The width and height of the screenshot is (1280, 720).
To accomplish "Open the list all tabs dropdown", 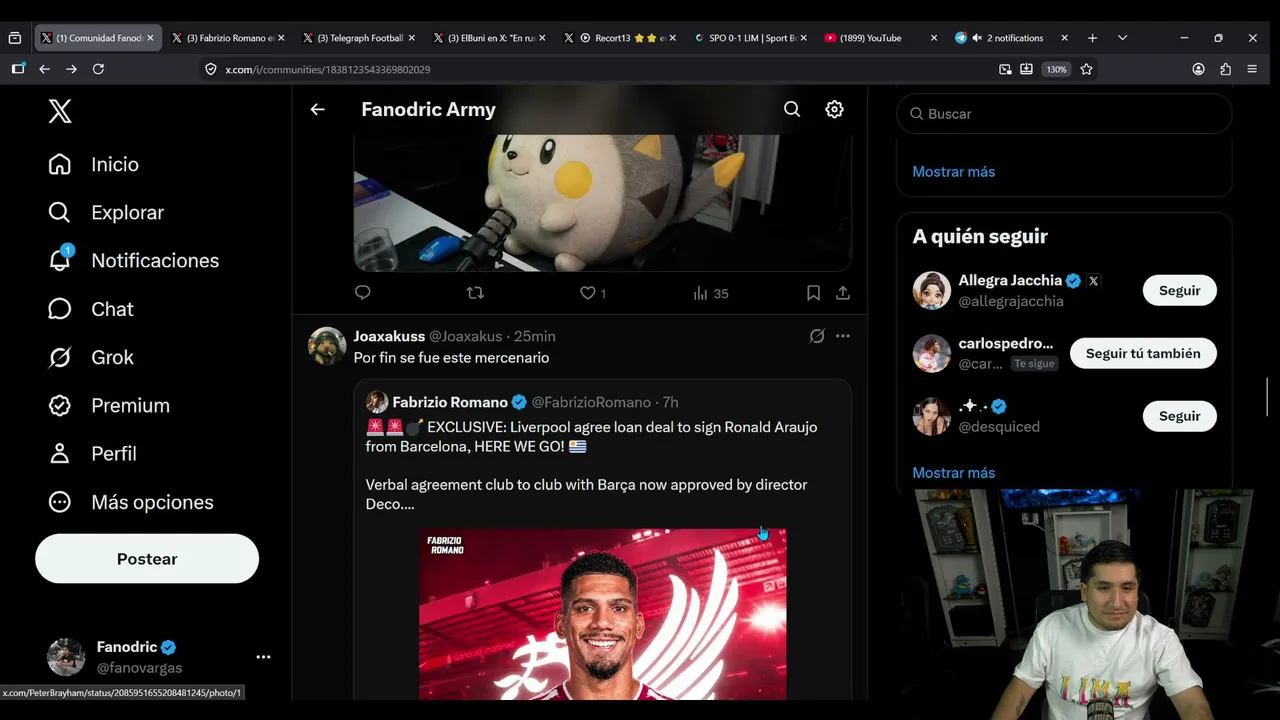I will [1122, 38].
